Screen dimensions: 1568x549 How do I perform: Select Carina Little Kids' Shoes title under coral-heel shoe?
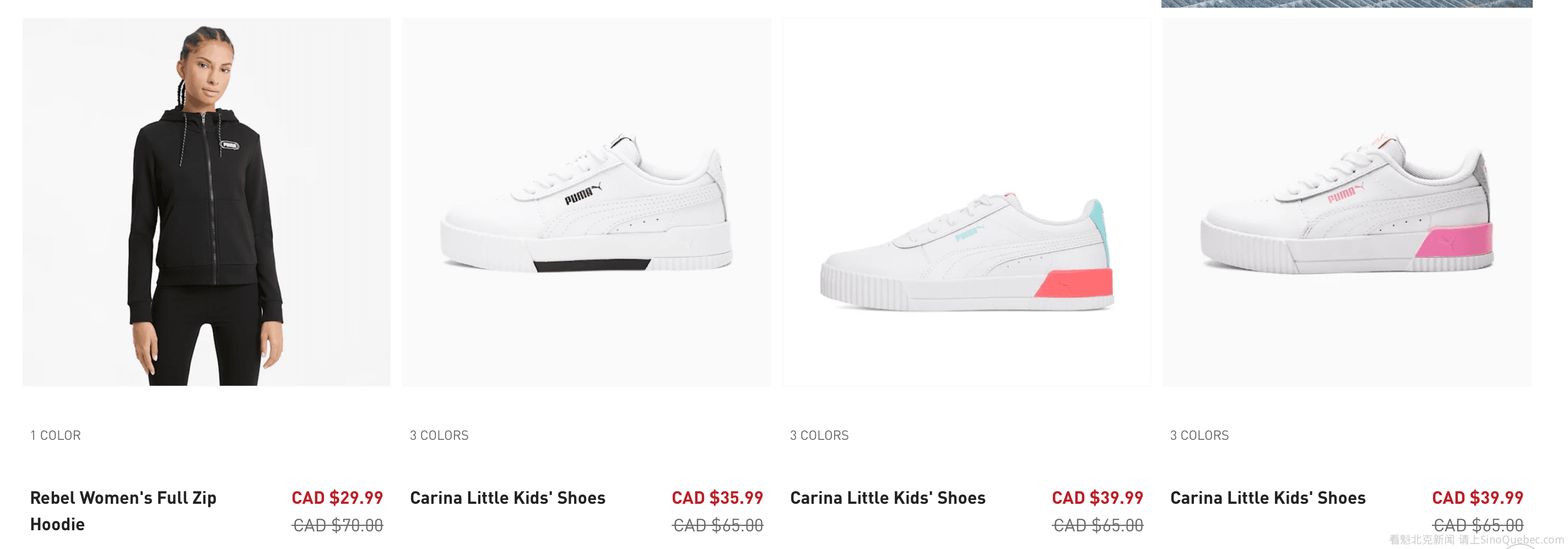click(x=888, y=497)
